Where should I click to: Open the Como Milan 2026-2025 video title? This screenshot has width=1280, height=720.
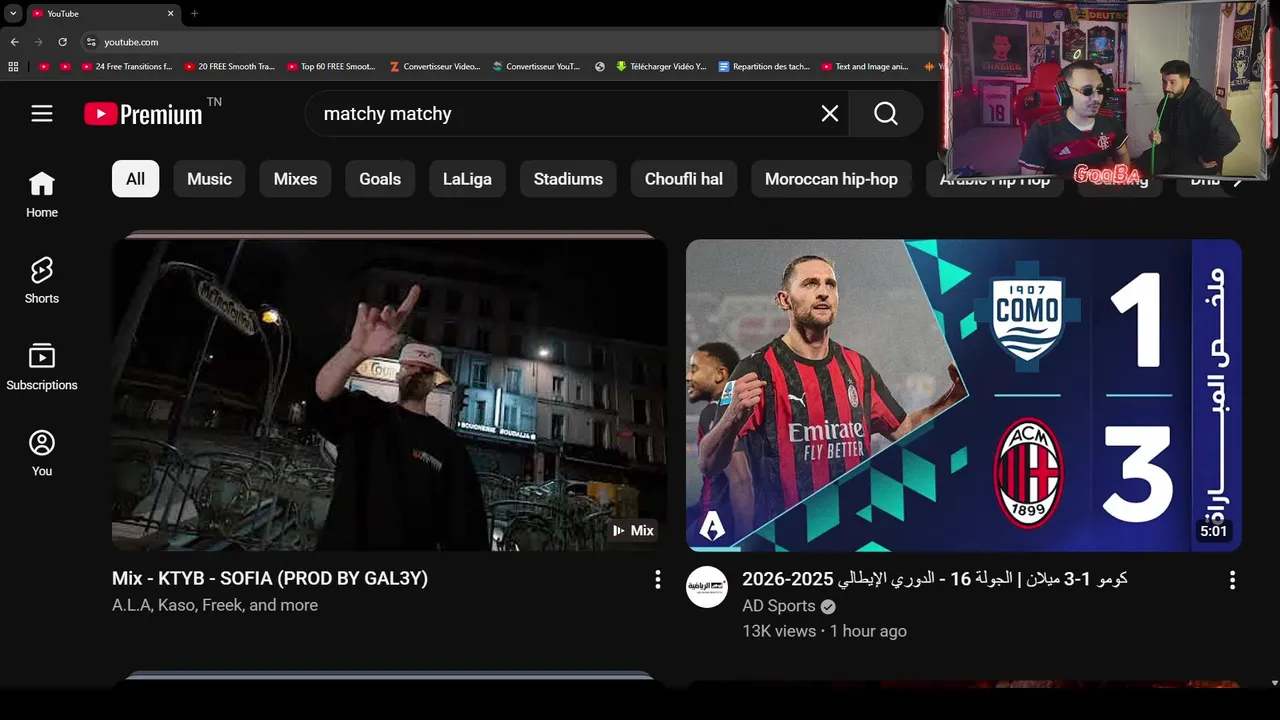pos(935,578)
